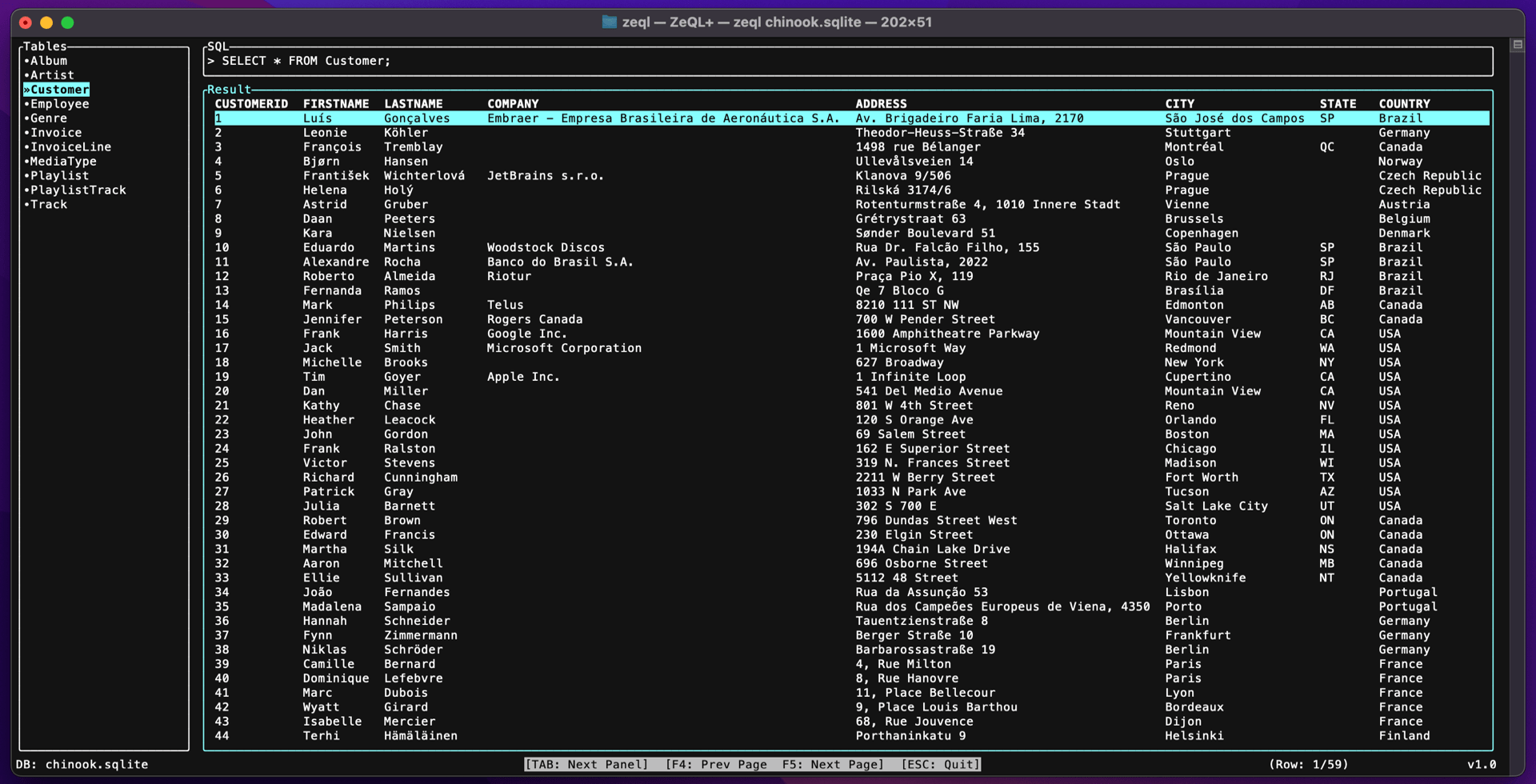Viewport: 1536px width, 784px height.
Task: Click the address Tauentzienstraße 8
Action: click(922, 622)
